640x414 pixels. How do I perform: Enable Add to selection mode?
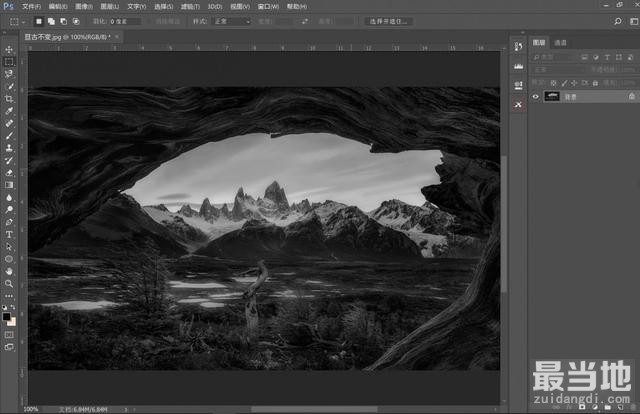click(x=52, y=20)
